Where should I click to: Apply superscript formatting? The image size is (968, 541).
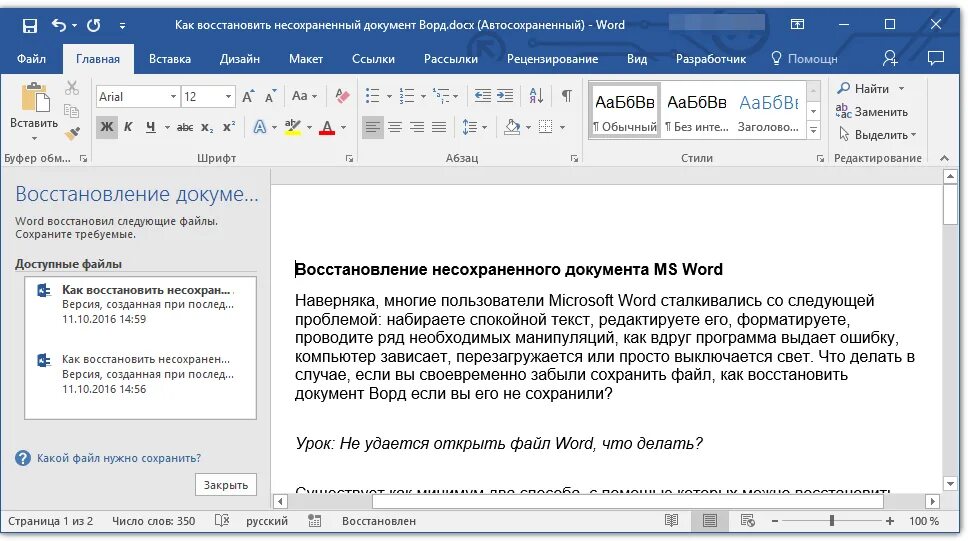click(229, 127)
